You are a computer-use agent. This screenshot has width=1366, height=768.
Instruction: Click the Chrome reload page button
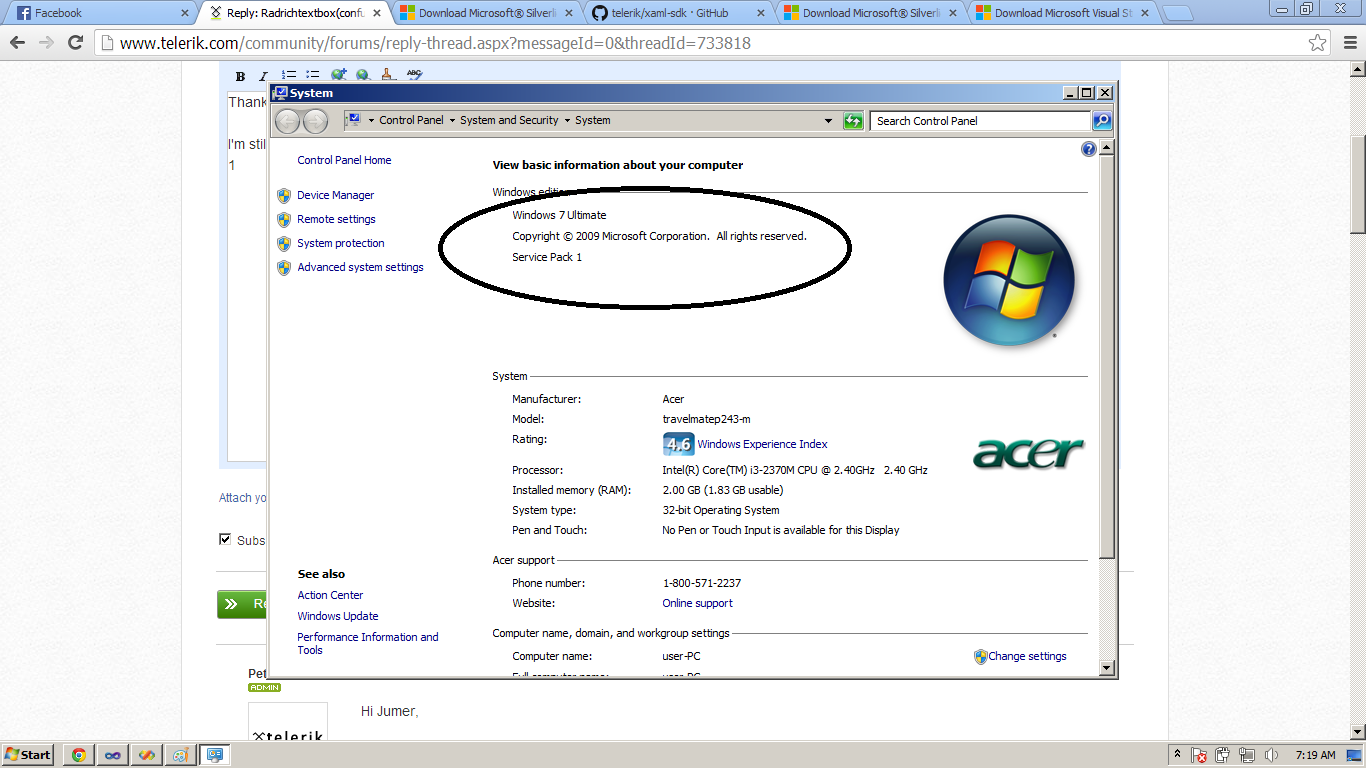coord(75,43)
